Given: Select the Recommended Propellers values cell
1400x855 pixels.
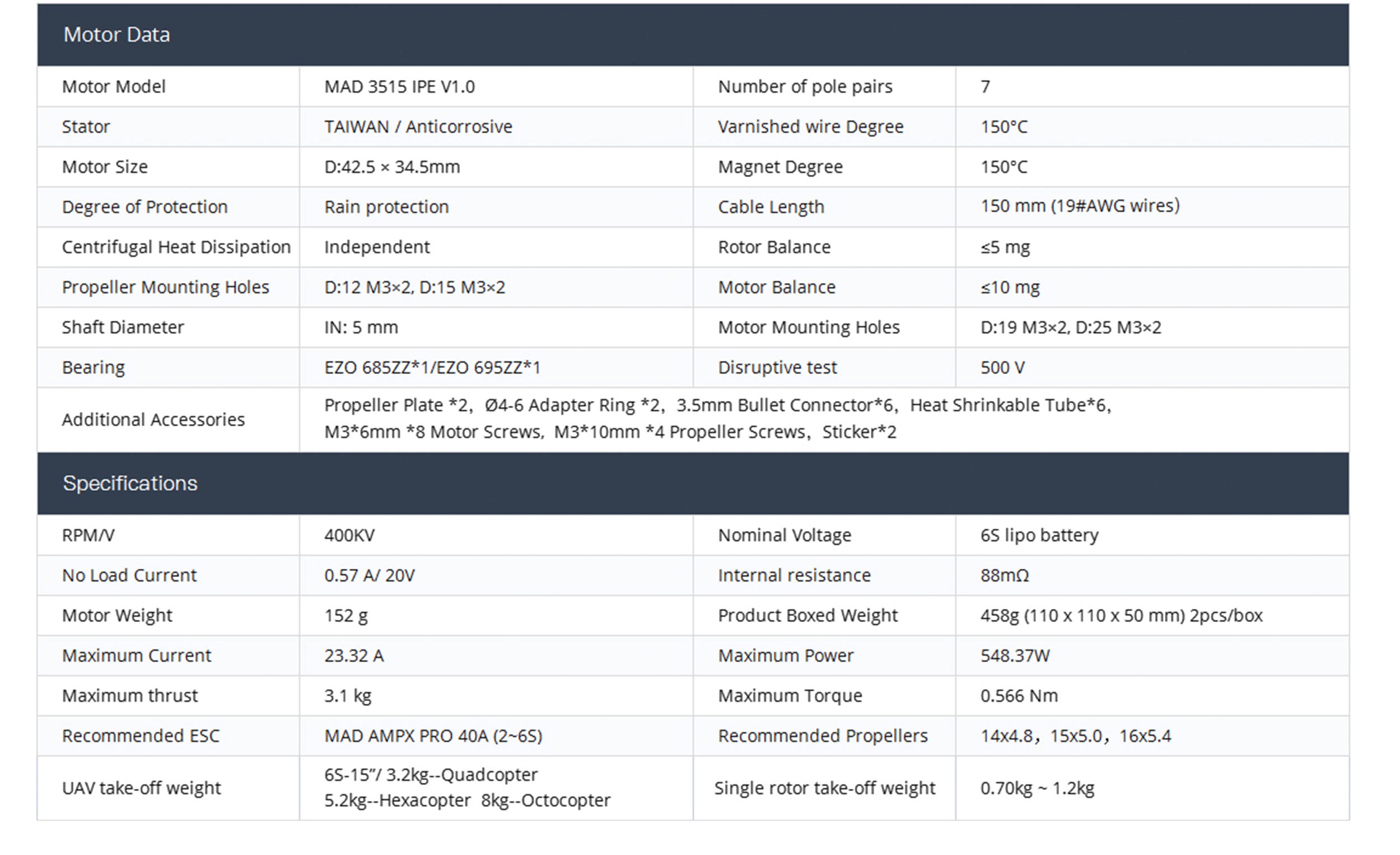Looking at the screenshot, I should [1075, 736].
